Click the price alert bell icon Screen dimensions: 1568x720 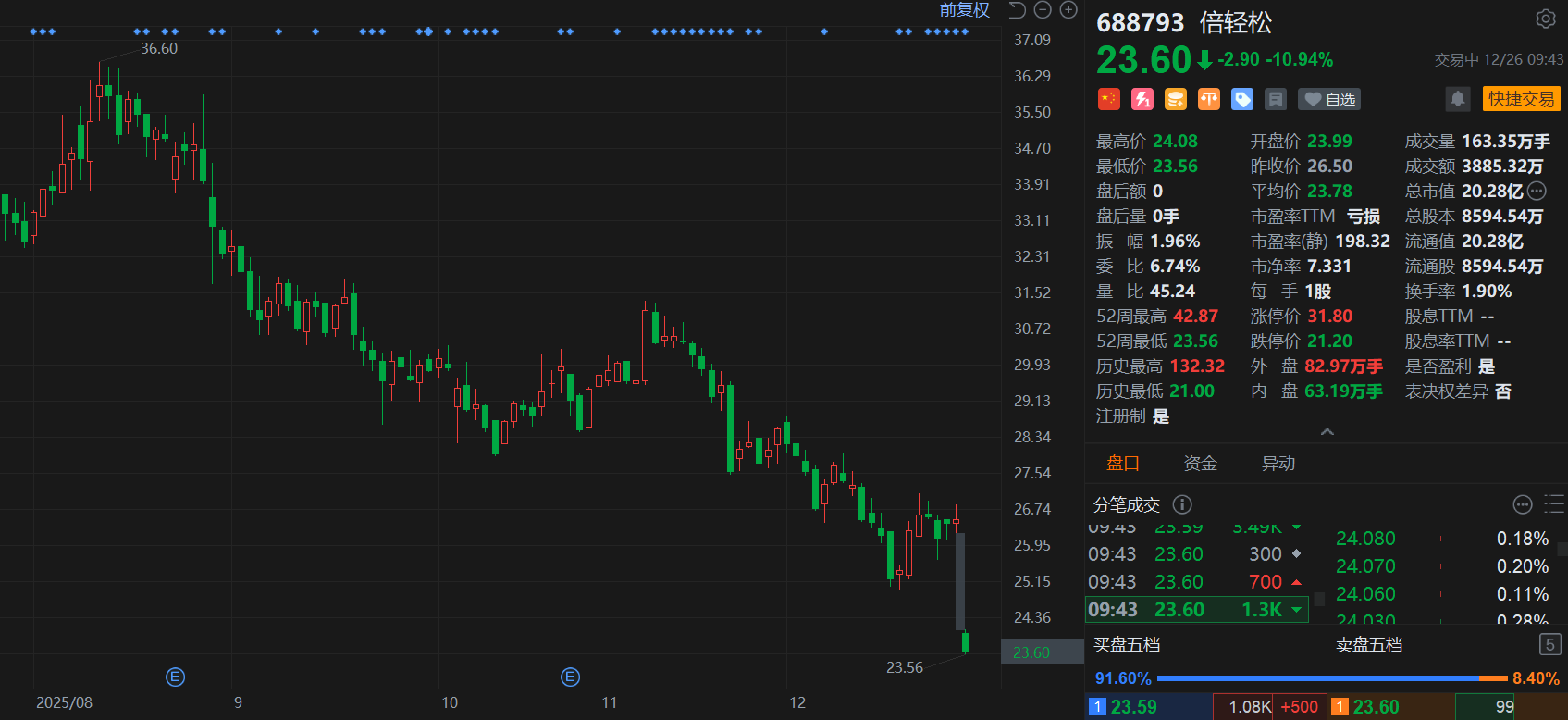point(1457,99)
